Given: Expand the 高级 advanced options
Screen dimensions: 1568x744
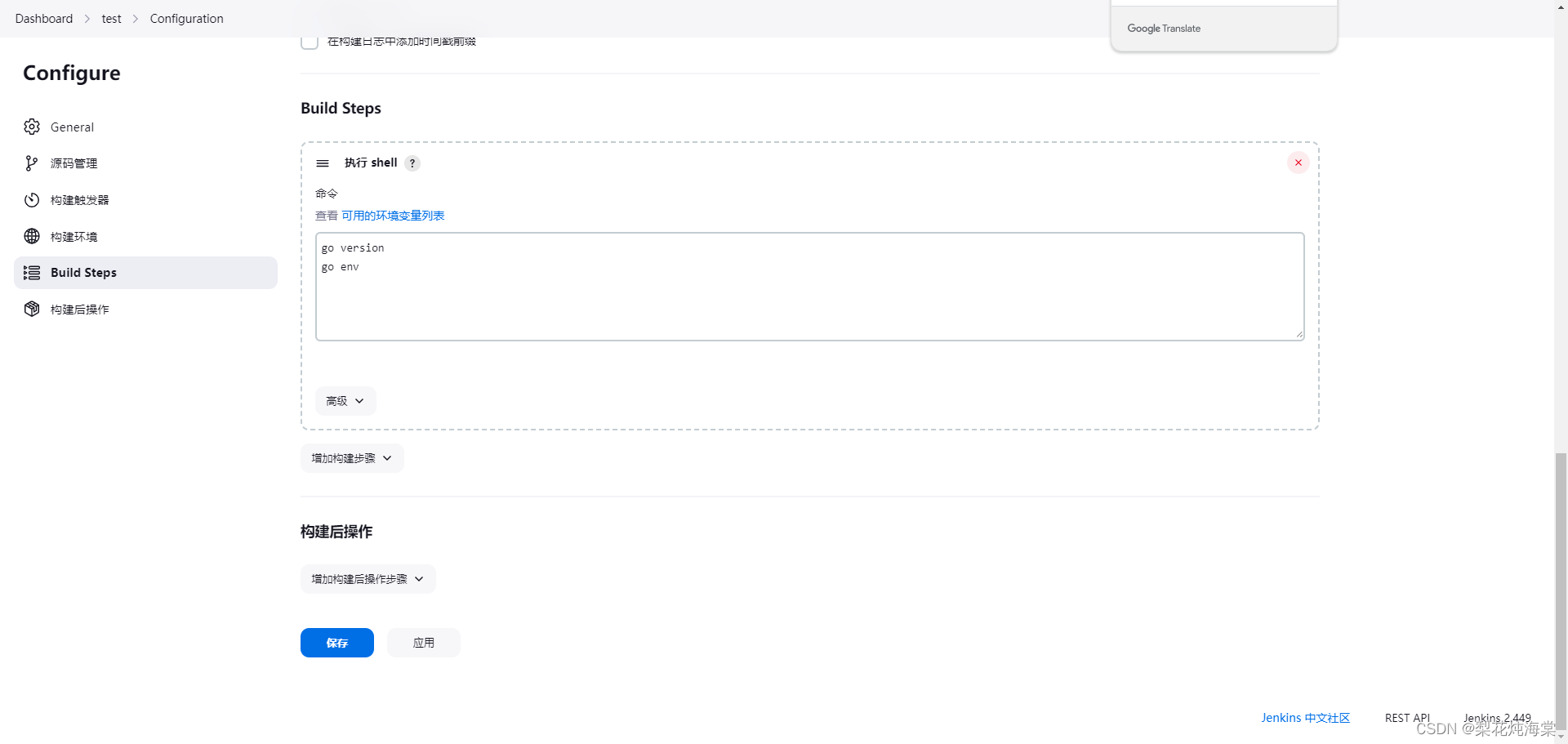Looking at the screenshot, I should [x=345, y=401].
